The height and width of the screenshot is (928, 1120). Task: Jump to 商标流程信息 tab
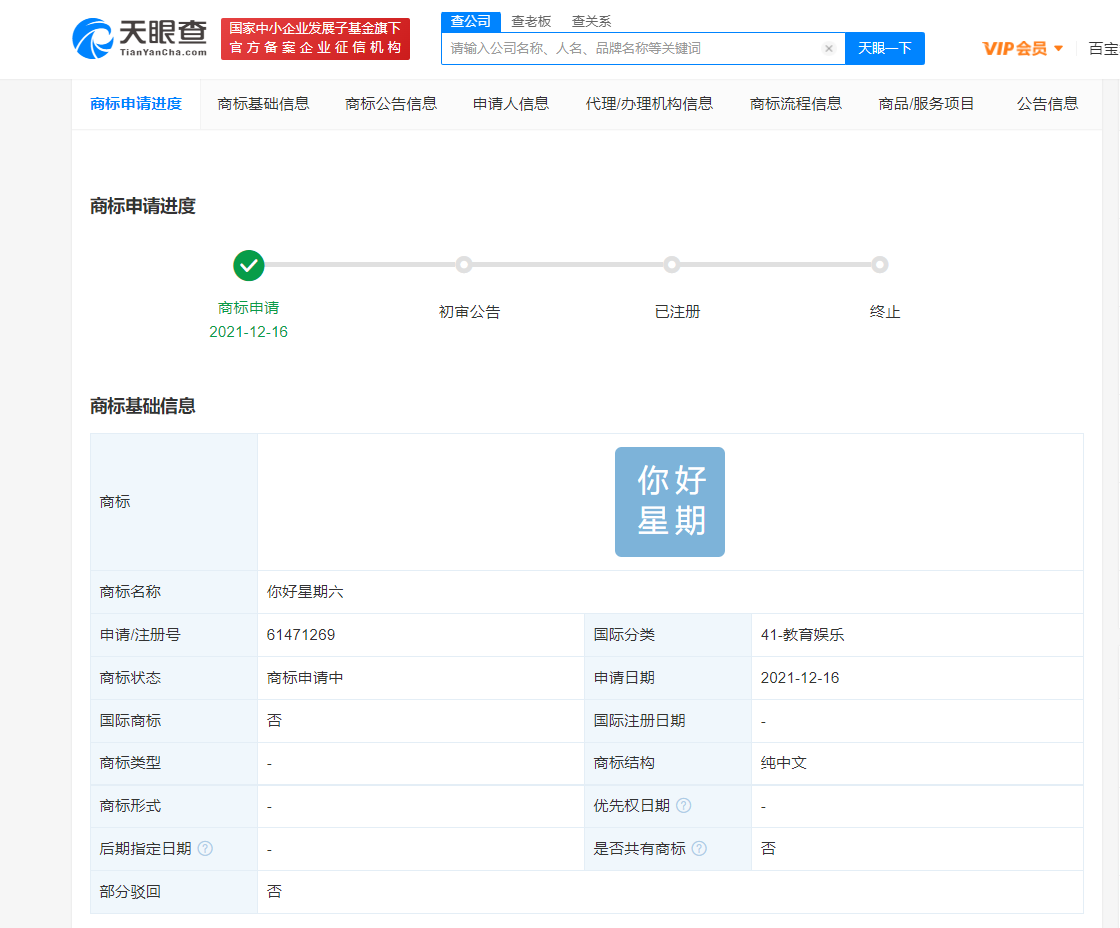[x=796, y=104]
